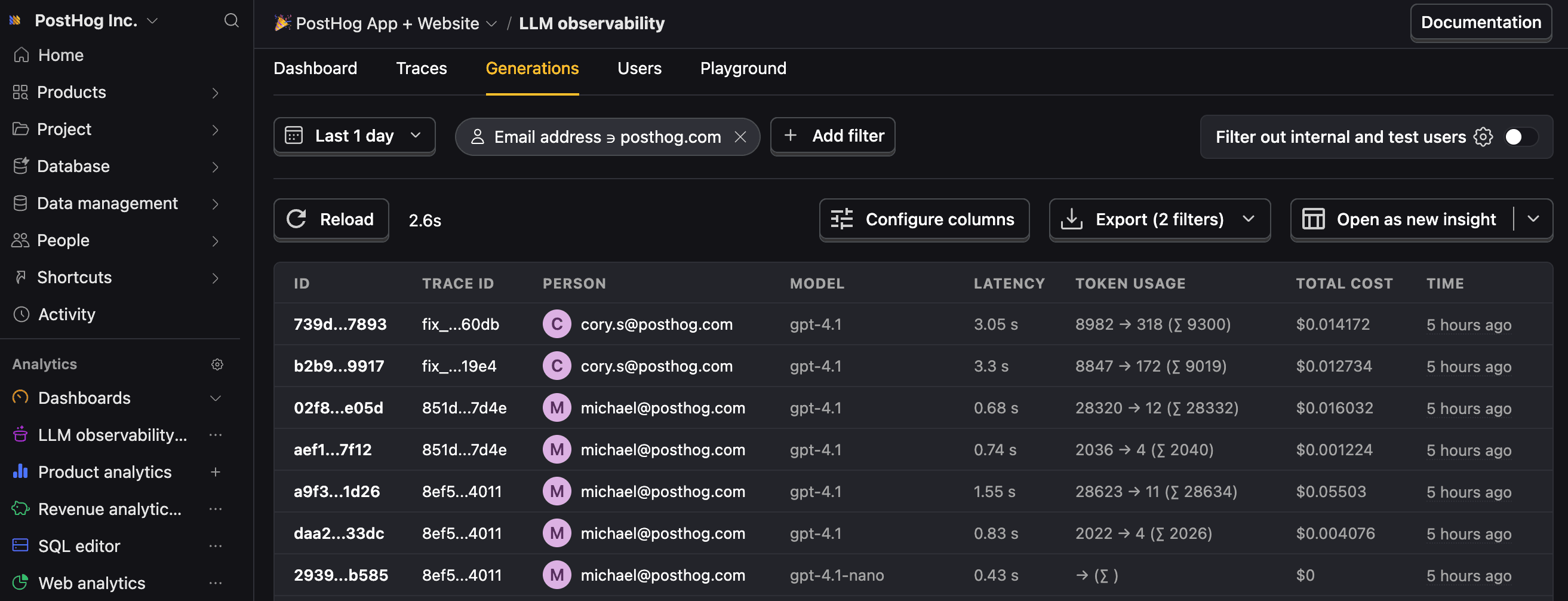Open generation ID b2b9...9917

pos(339,367)
